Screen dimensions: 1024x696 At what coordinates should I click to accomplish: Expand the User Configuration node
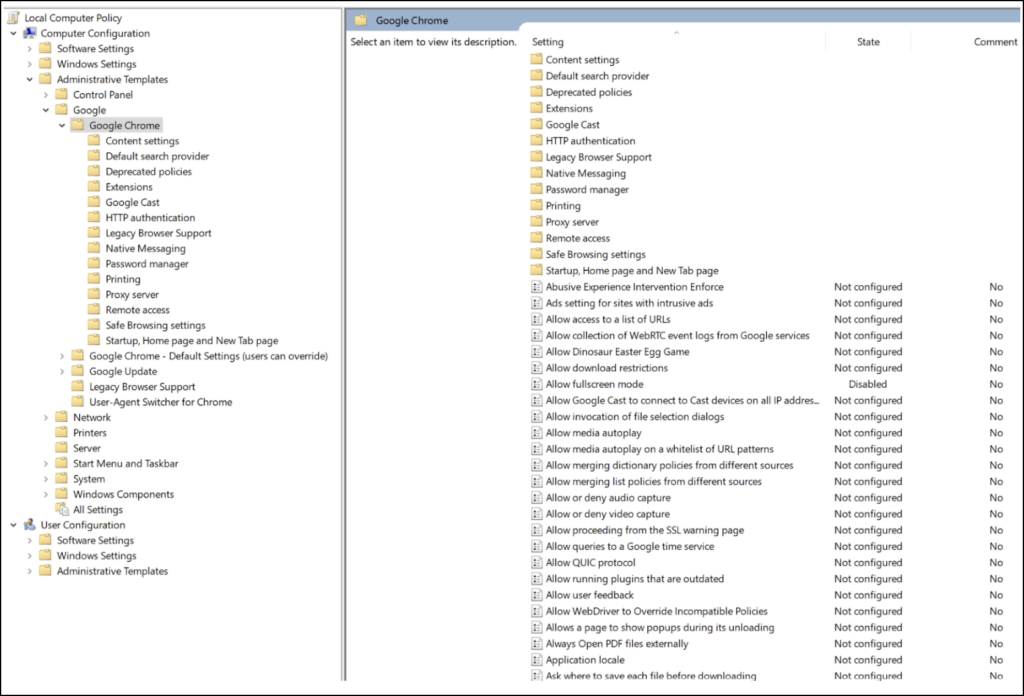coord(12,525)
